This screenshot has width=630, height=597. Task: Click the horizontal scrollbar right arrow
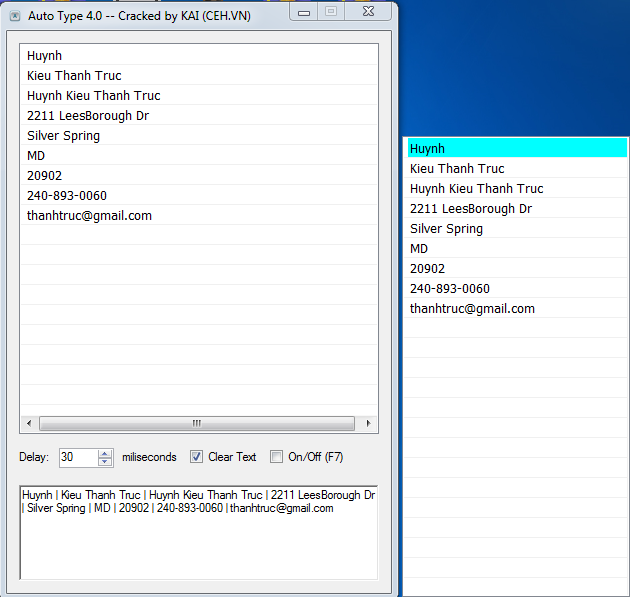369,423
